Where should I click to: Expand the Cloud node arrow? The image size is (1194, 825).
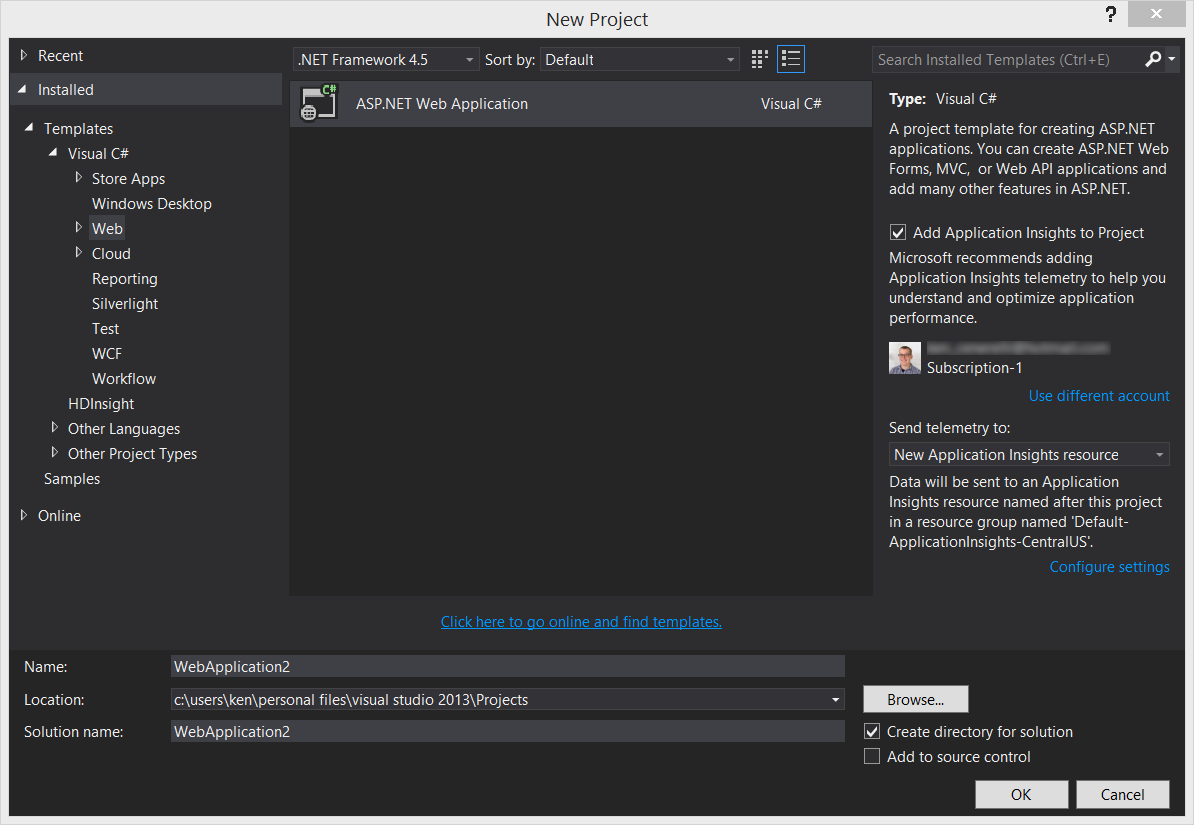point(78,252)
